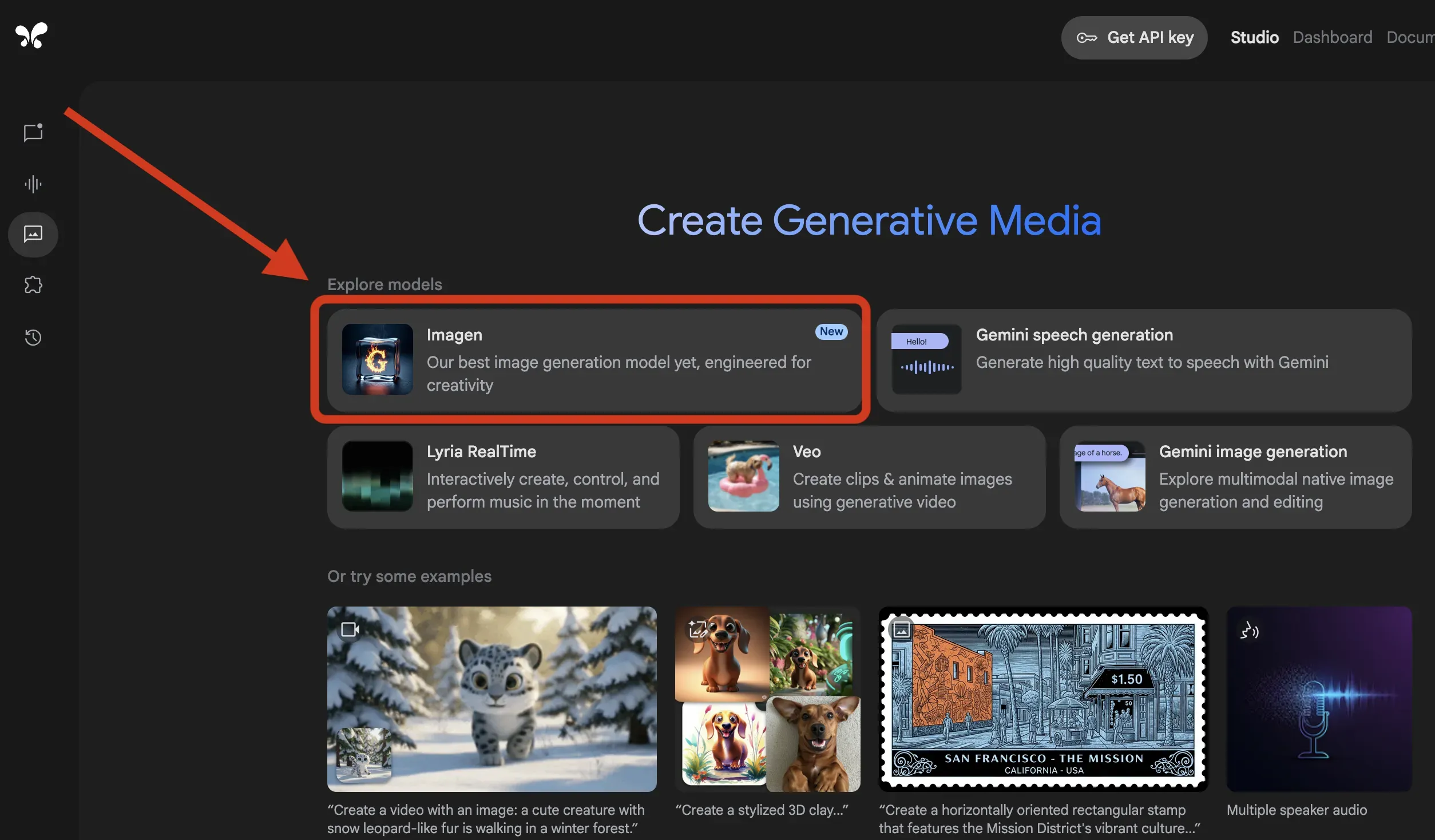Click the snow leopard winter forest example
This screenshot has height=840, width=1435.
(x=491, y=698)
